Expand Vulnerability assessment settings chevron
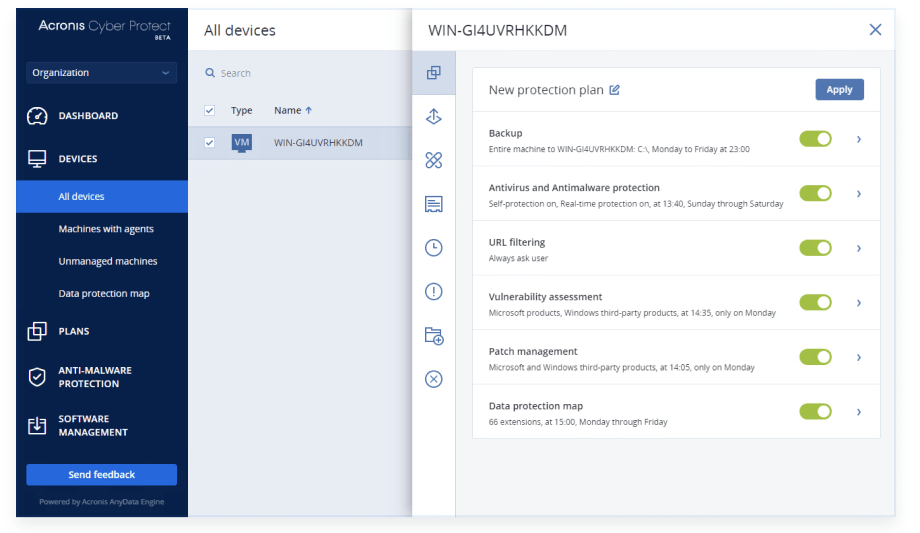Image resolution: width=920 pixels, height=533 pixels. [858, 303]
